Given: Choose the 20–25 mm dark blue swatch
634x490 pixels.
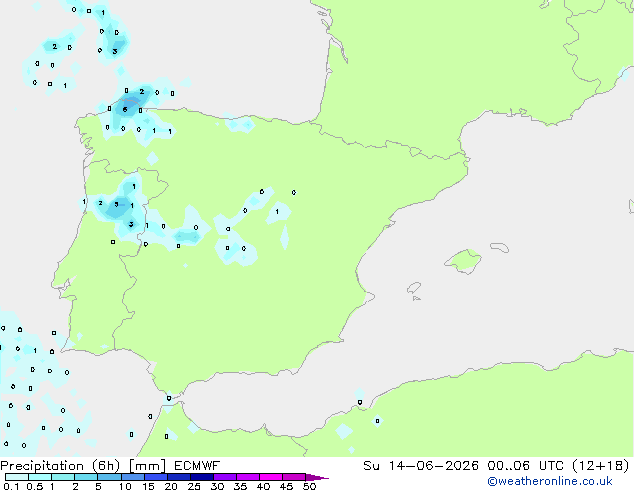Looking at the screenshot, I should pos(179,477).
